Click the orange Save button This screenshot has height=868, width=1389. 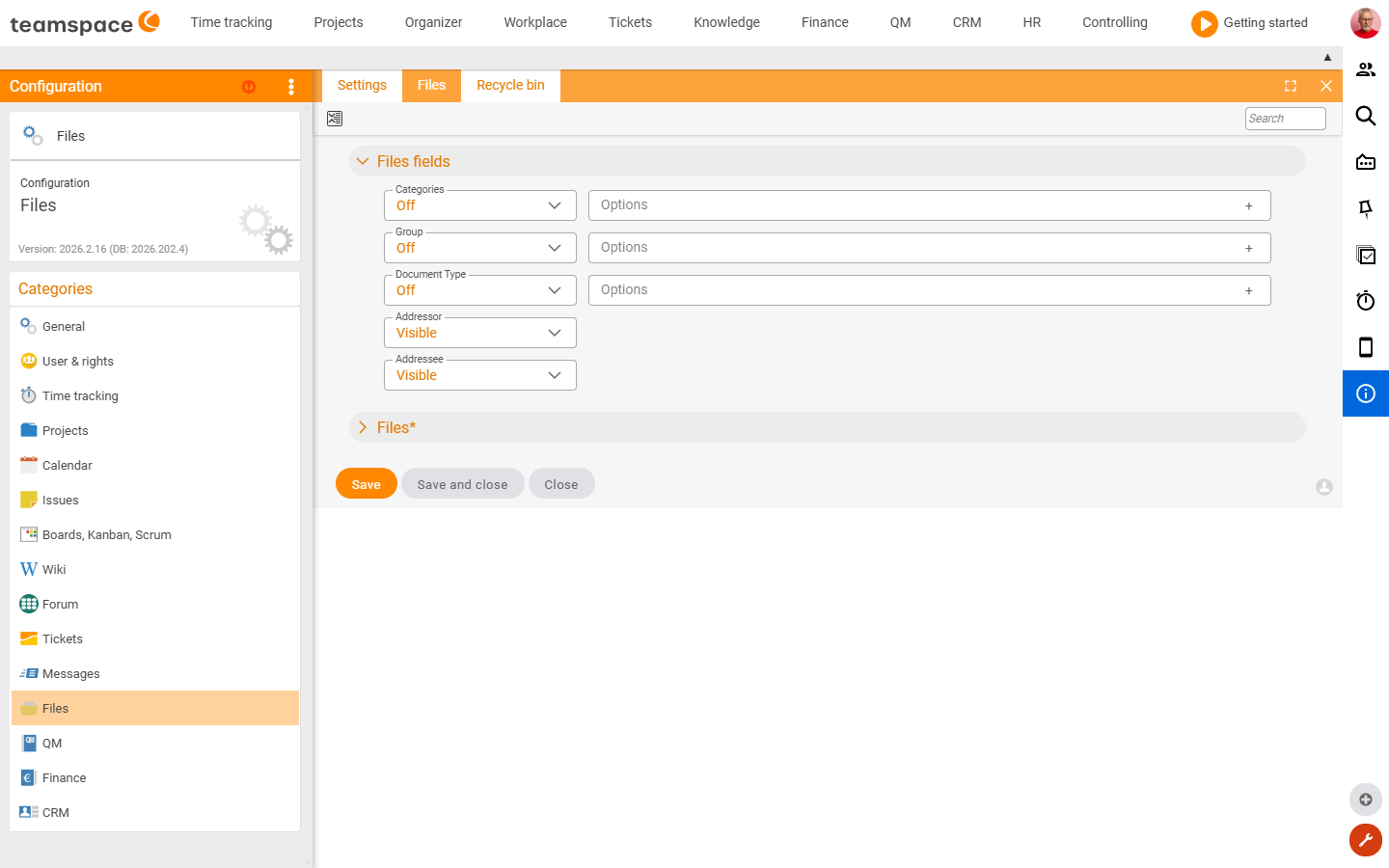coord(367,484)
